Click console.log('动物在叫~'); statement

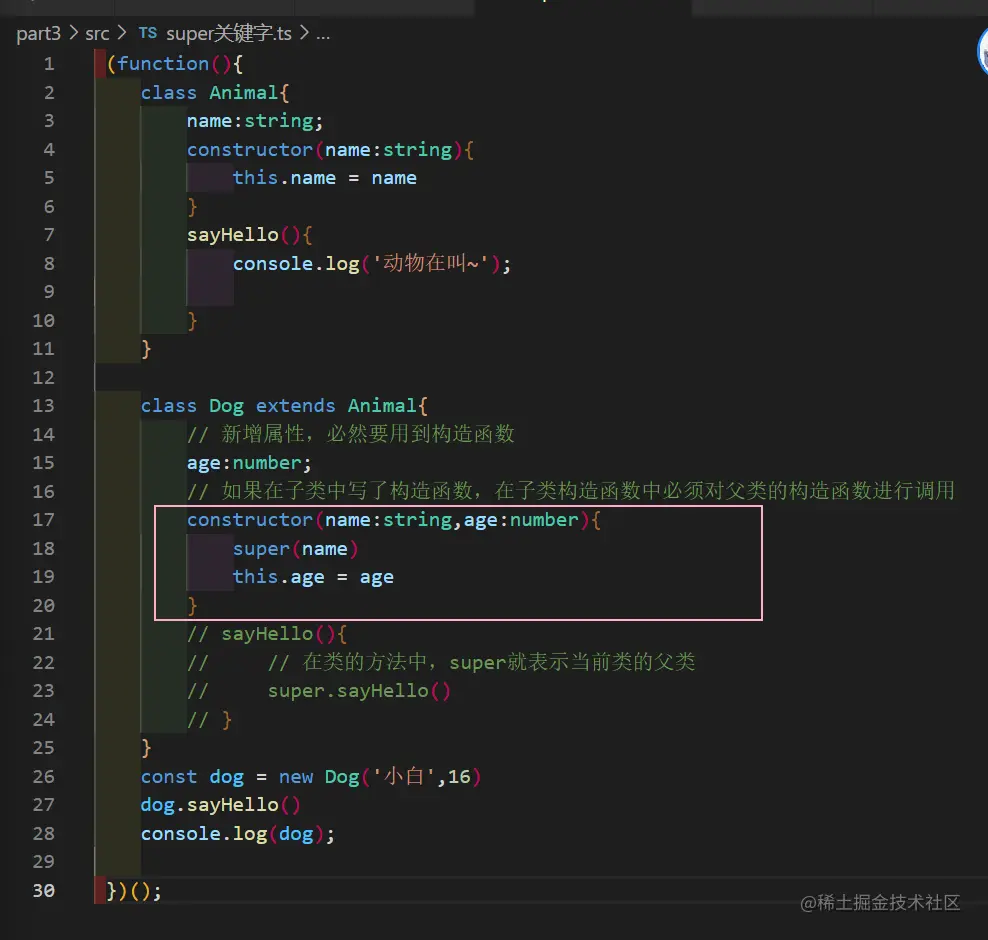(372, 263)
